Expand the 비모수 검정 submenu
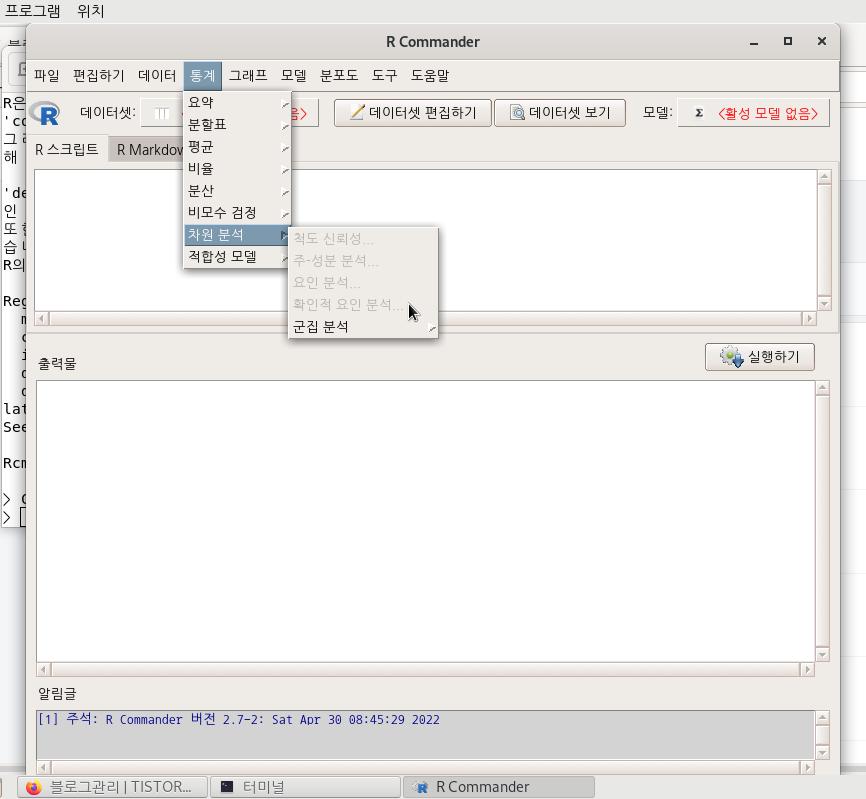This screenshot has width=866, height=799. (237, 213)
